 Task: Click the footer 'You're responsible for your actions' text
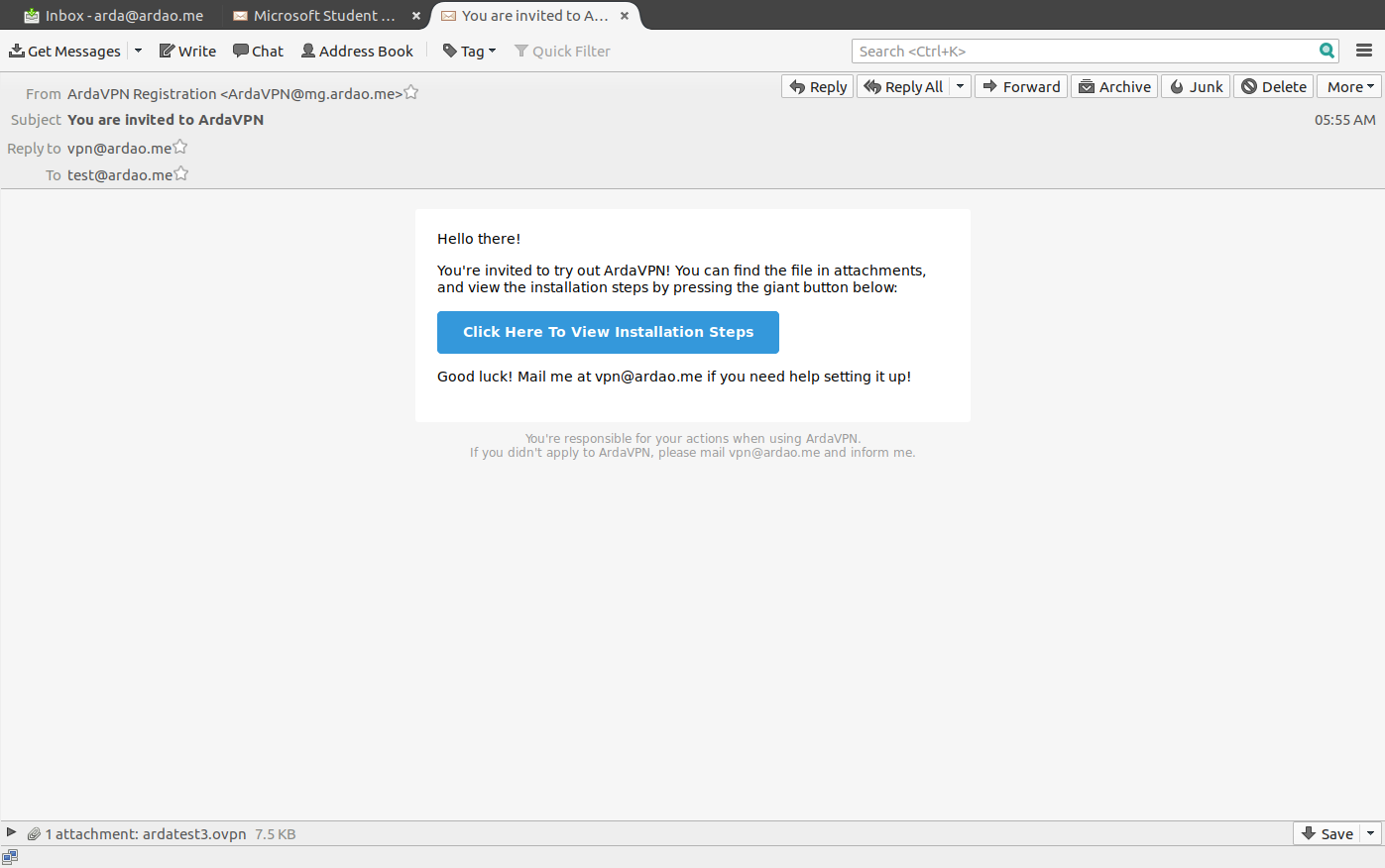click(x=693, y=438)
